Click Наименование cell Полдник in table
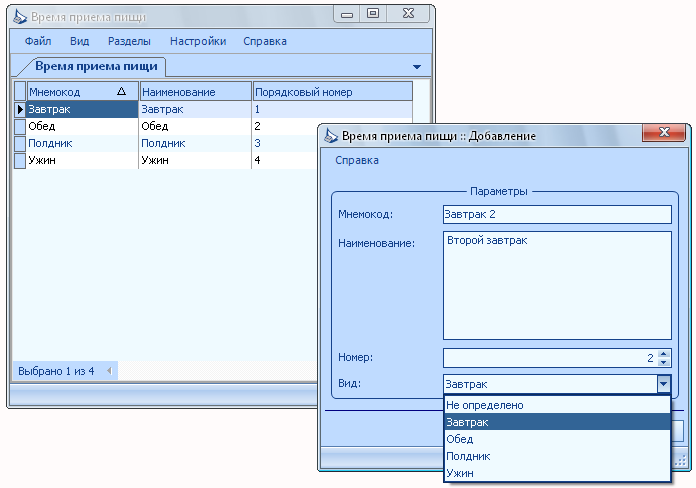696x488 pixels. tap(195, 143)
